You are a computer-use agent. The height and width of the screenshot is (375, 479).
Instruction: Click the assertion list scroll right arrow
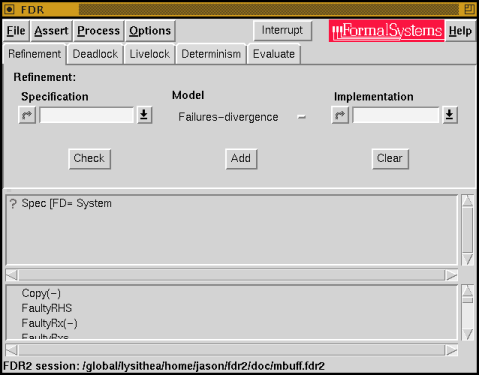point(452,275)
